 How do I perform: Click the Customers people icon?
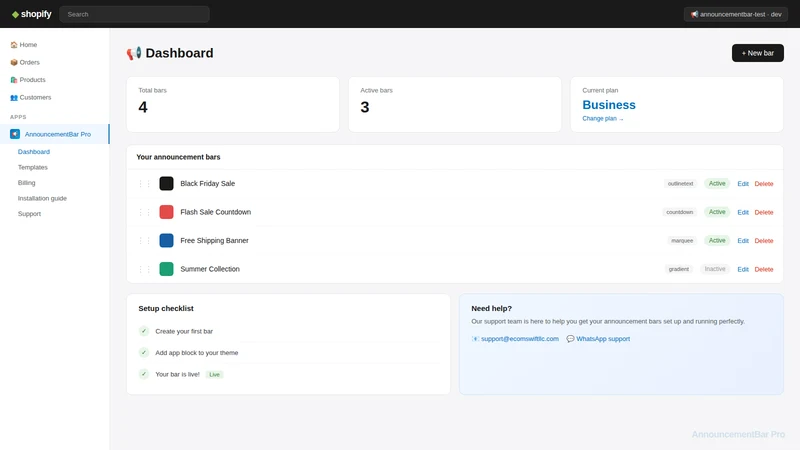[14, 97]
